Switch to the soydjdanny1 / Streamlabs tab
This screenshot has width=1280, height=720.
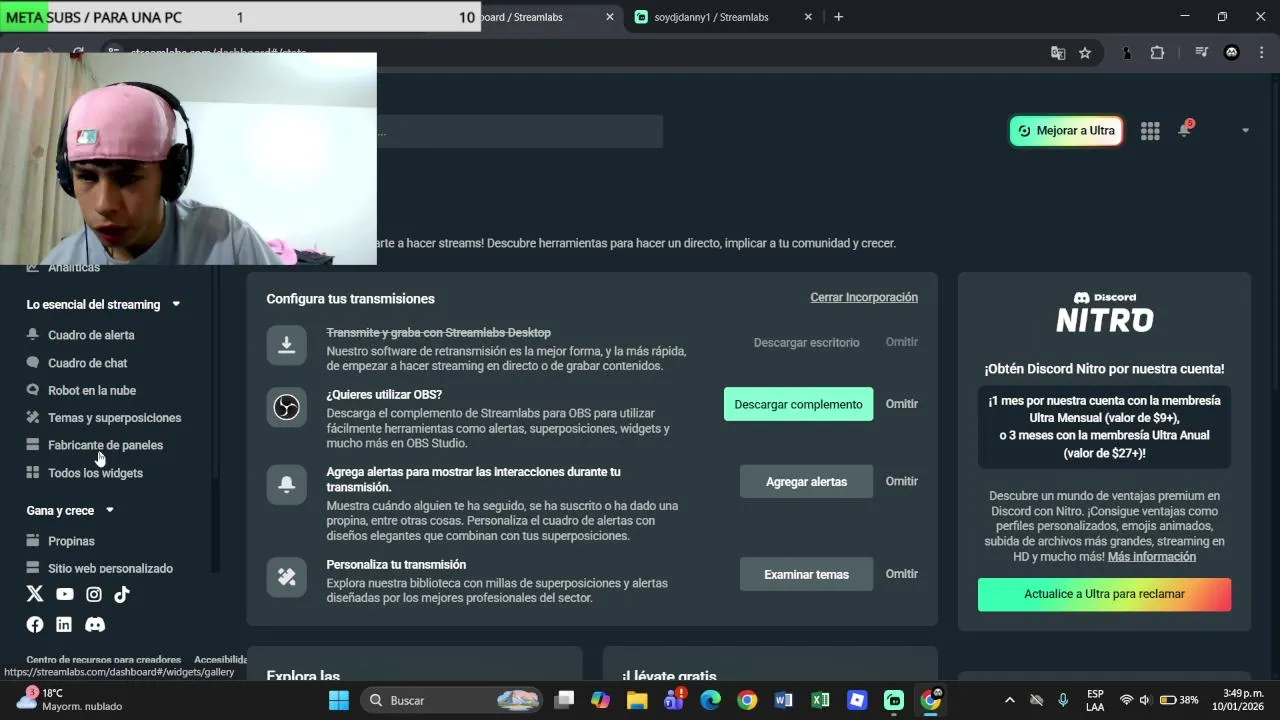(x=724, y=17)
